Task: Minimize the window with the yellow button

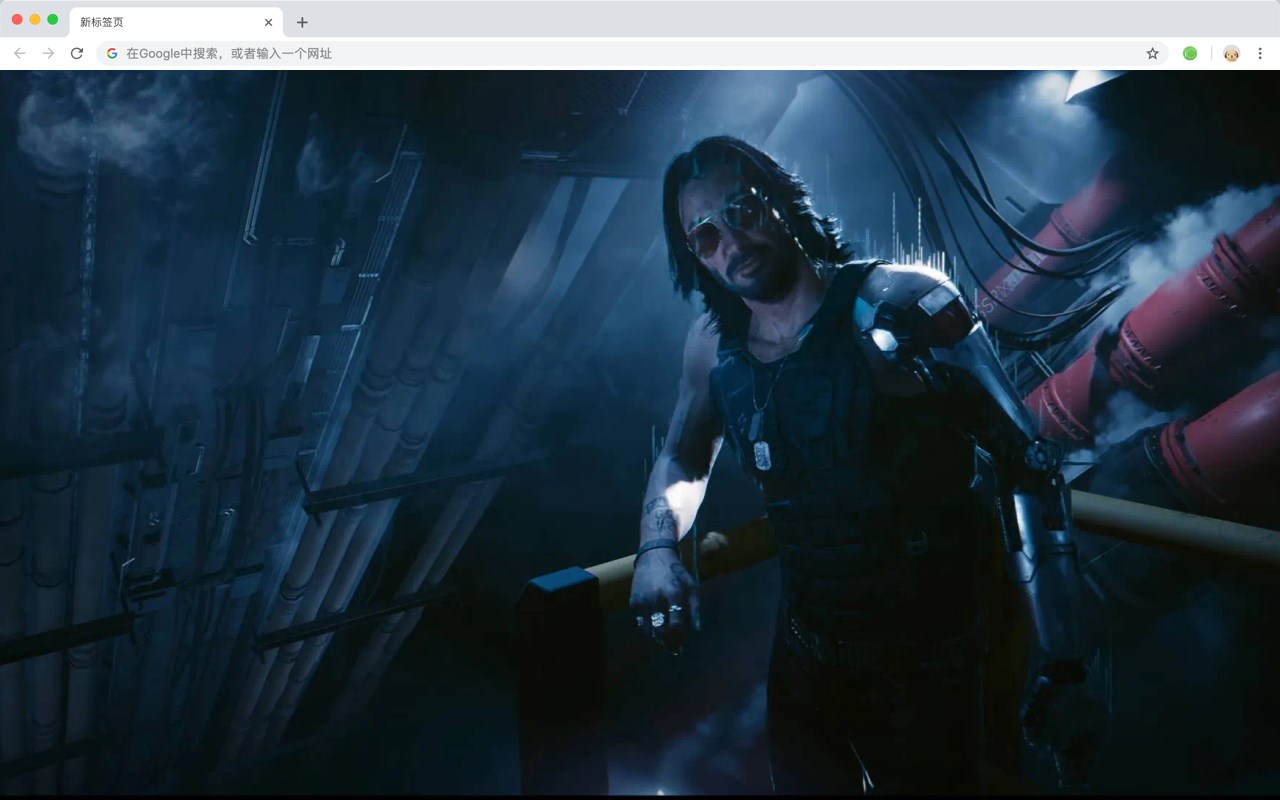Action: [x=35, y=19]
